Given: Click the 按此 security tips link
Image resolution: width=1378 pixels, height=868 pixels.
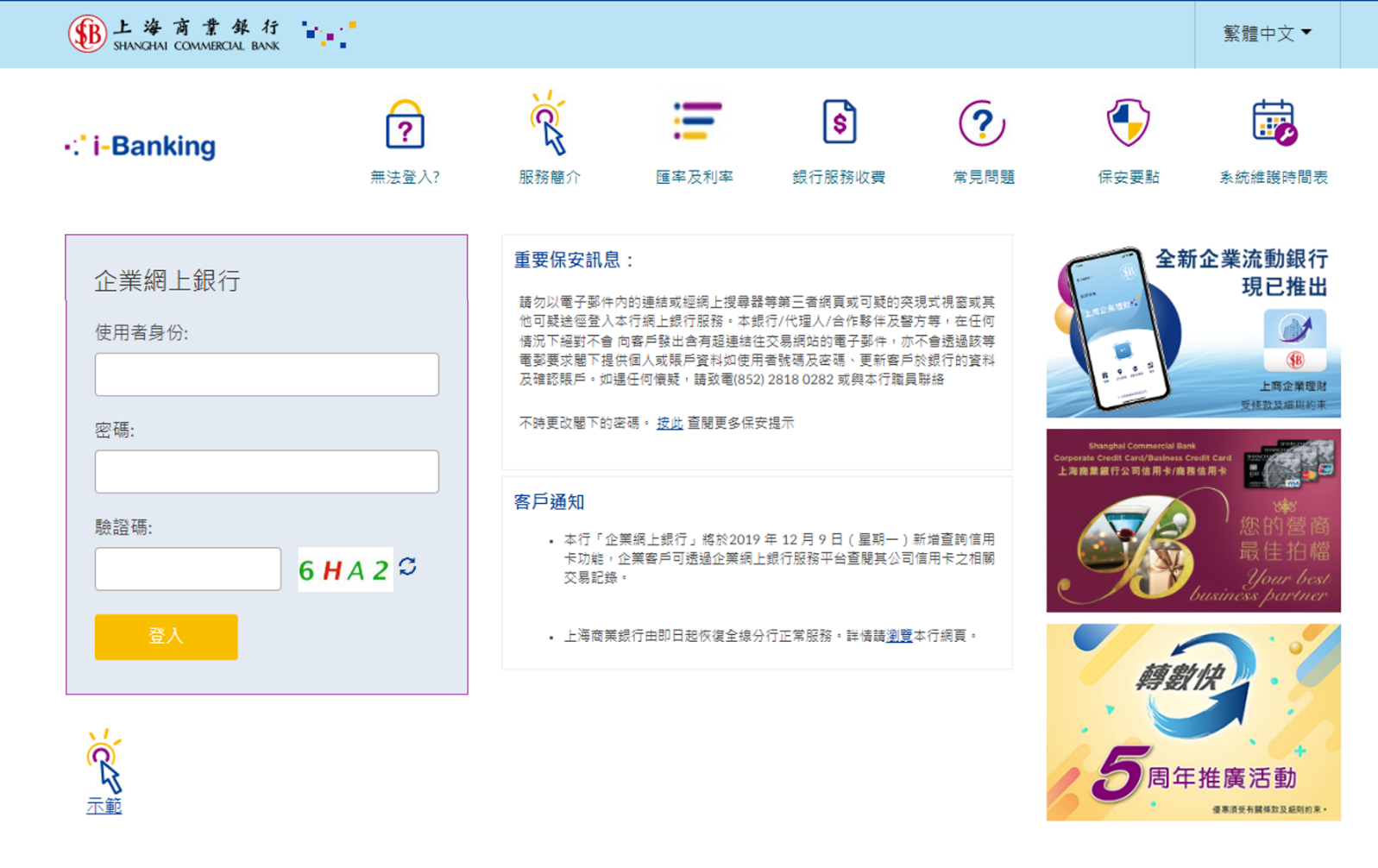Looking at the screenshot, I should point(669,423).
